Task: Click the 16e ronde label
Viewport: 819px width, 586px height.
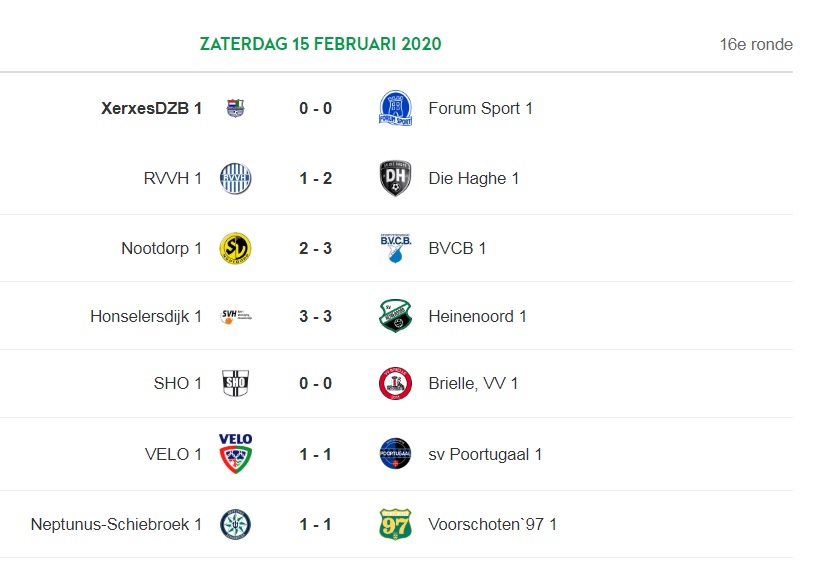Action: coord(756,44)
